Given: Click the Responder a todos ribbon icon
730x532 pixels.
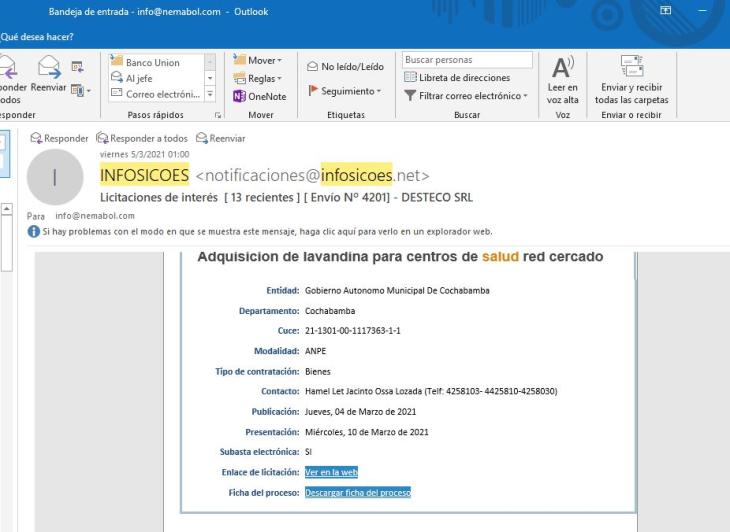Looking at the screenshot, I should (10, 79).
